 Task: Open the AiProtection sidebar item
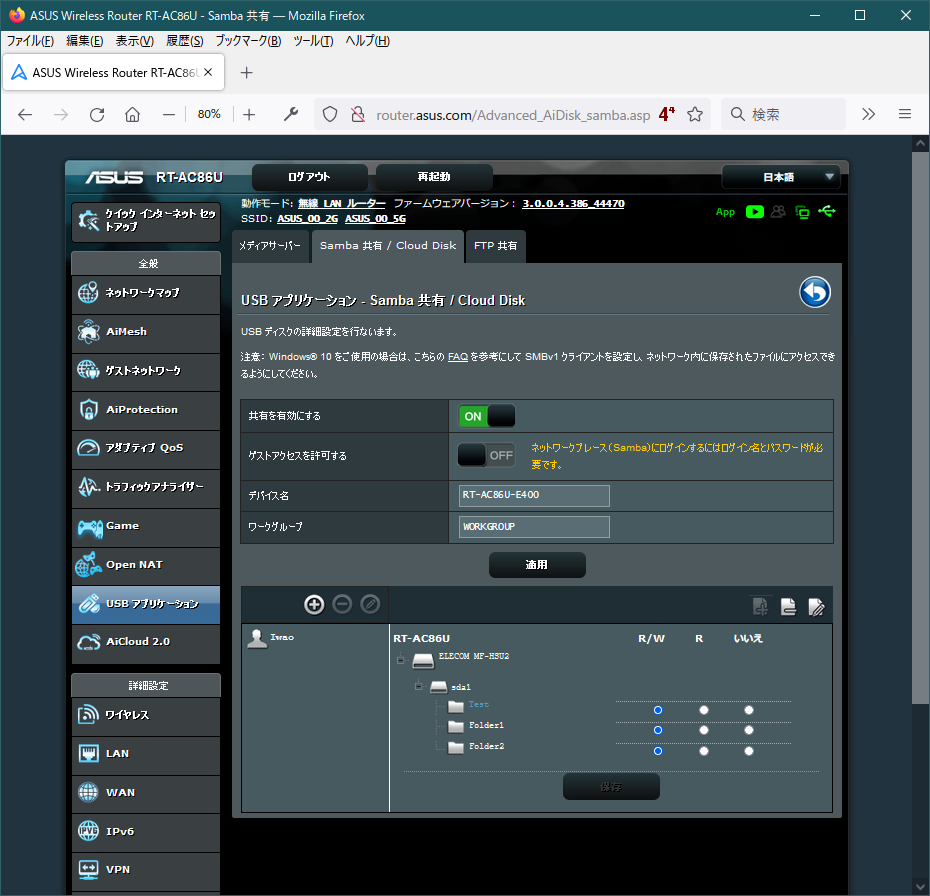click(x=146, y=410)
